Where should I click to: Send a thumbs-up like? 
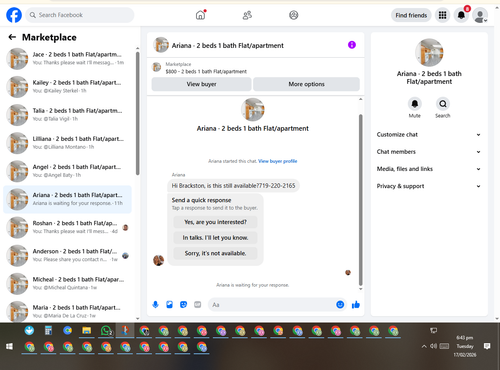click(356, 304)
